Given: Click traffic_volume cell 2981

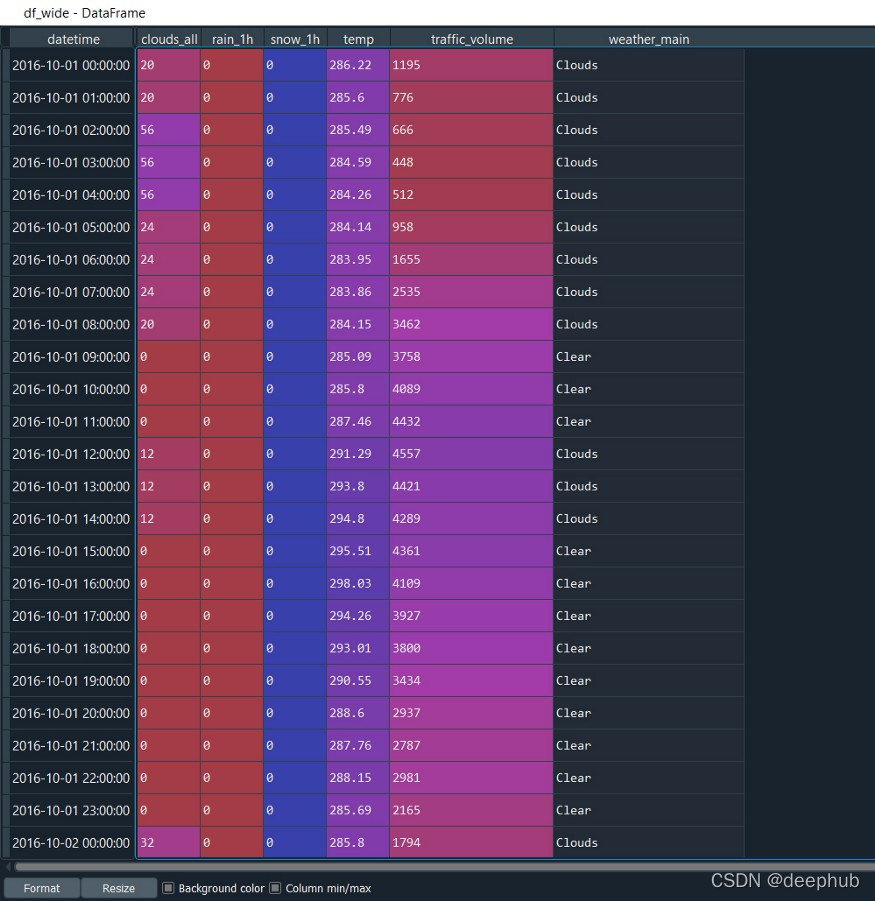Looking at the screenshot, I should tap(471, 778).
